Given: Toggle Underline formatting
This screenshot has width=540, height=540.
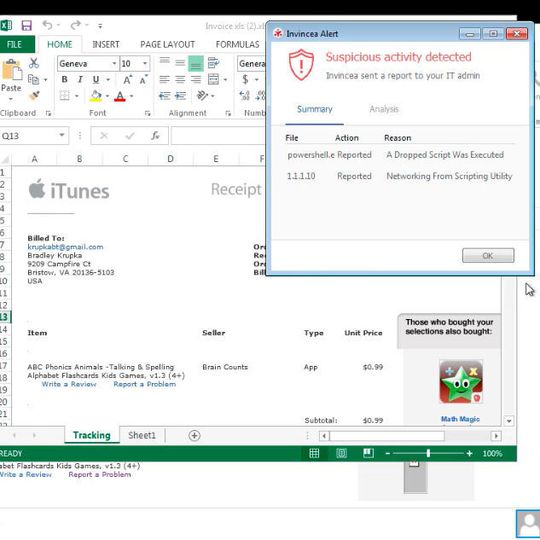Looking at the screenshot, I should tap(96, 80).
